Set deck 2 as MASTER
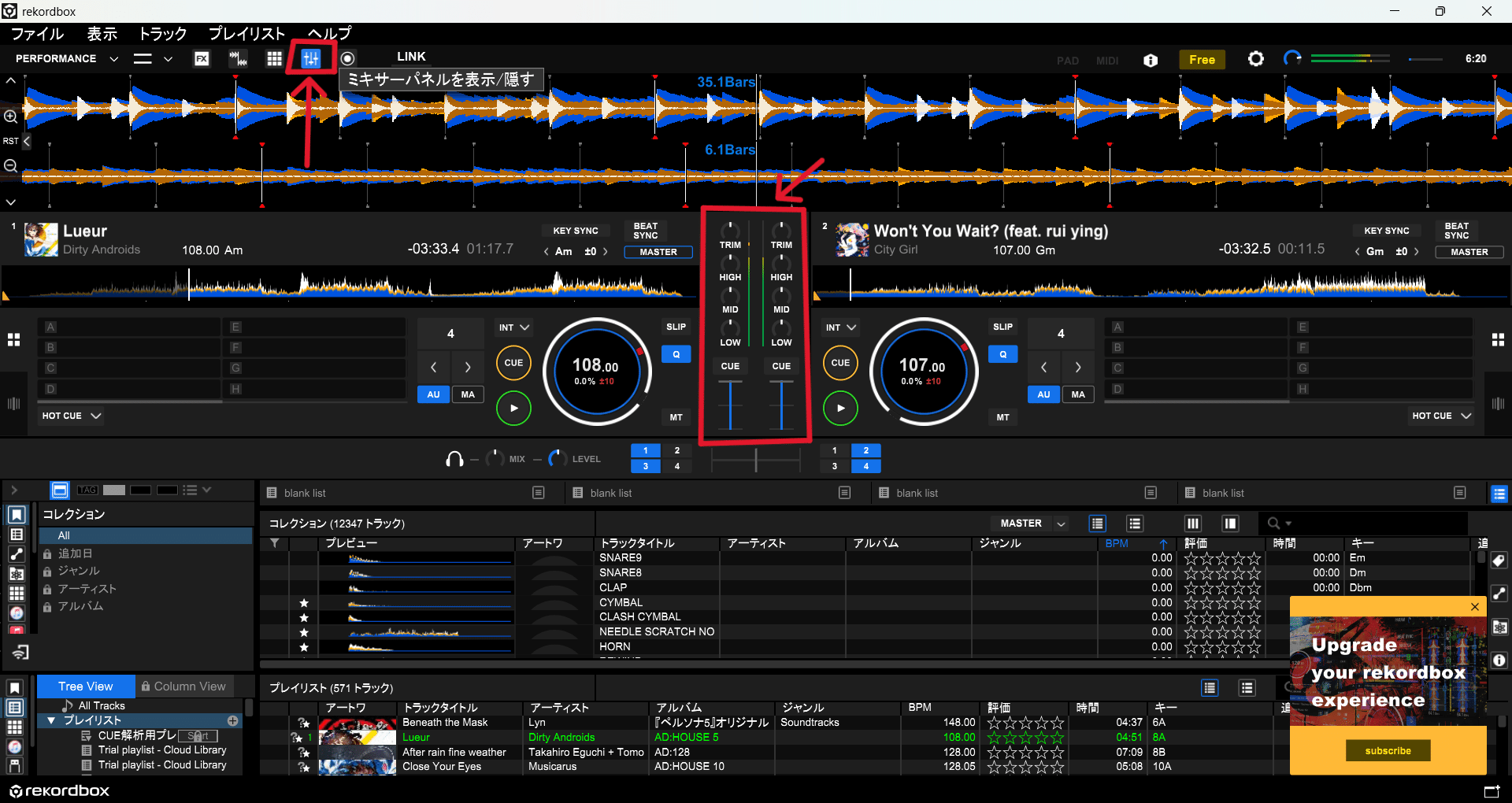1512x803 pixels. tap(1469, 252)
